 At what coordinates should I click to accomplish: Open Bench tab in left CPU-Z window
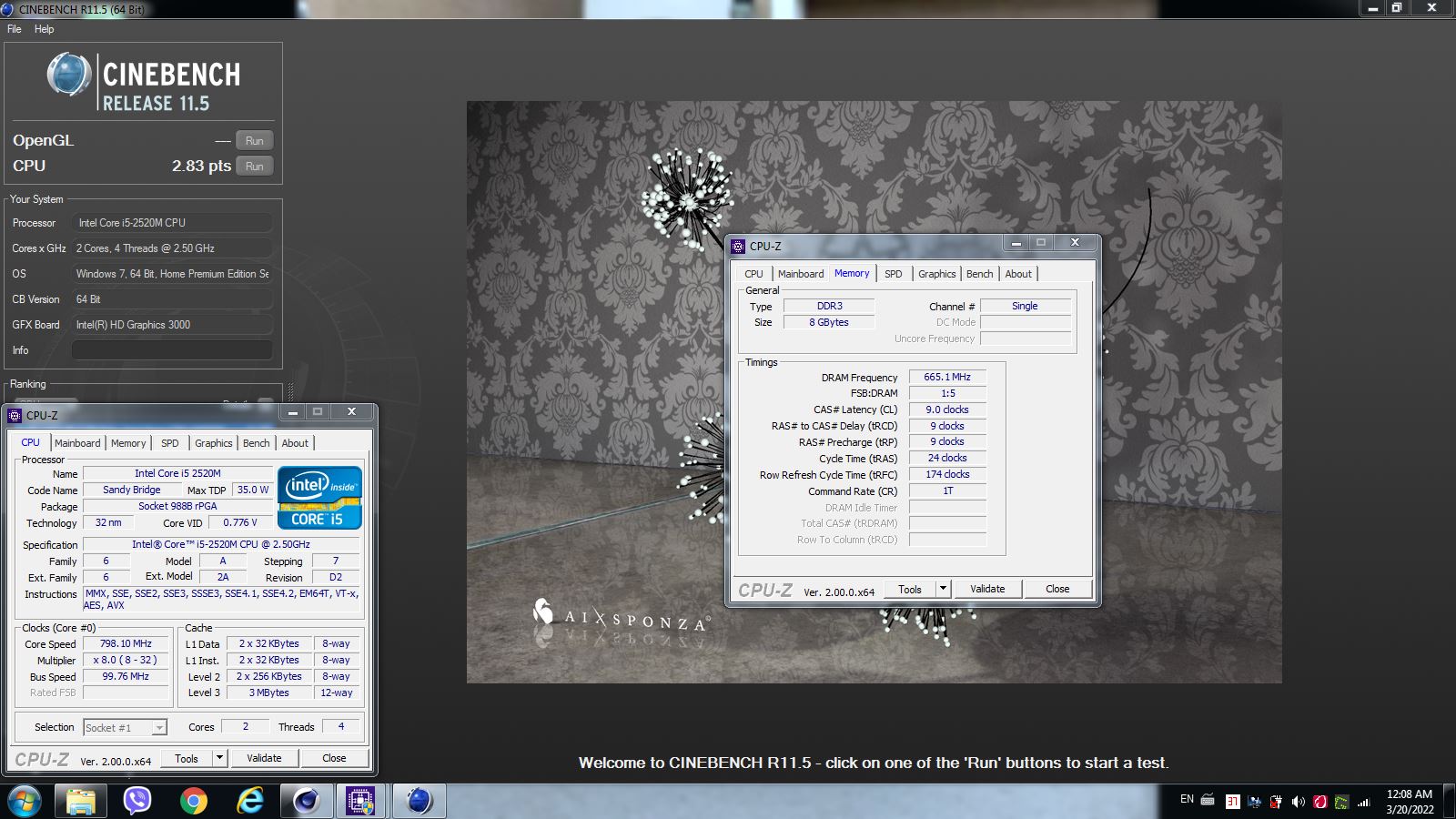[257, 443]
